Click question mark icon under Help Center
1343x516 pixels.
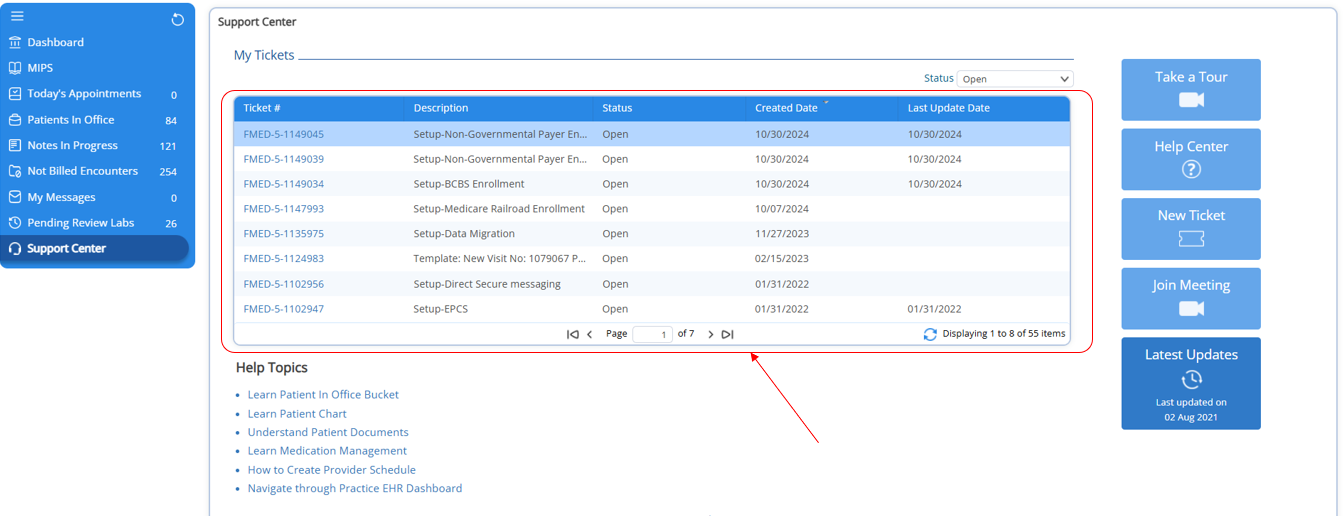[1191, 169]
